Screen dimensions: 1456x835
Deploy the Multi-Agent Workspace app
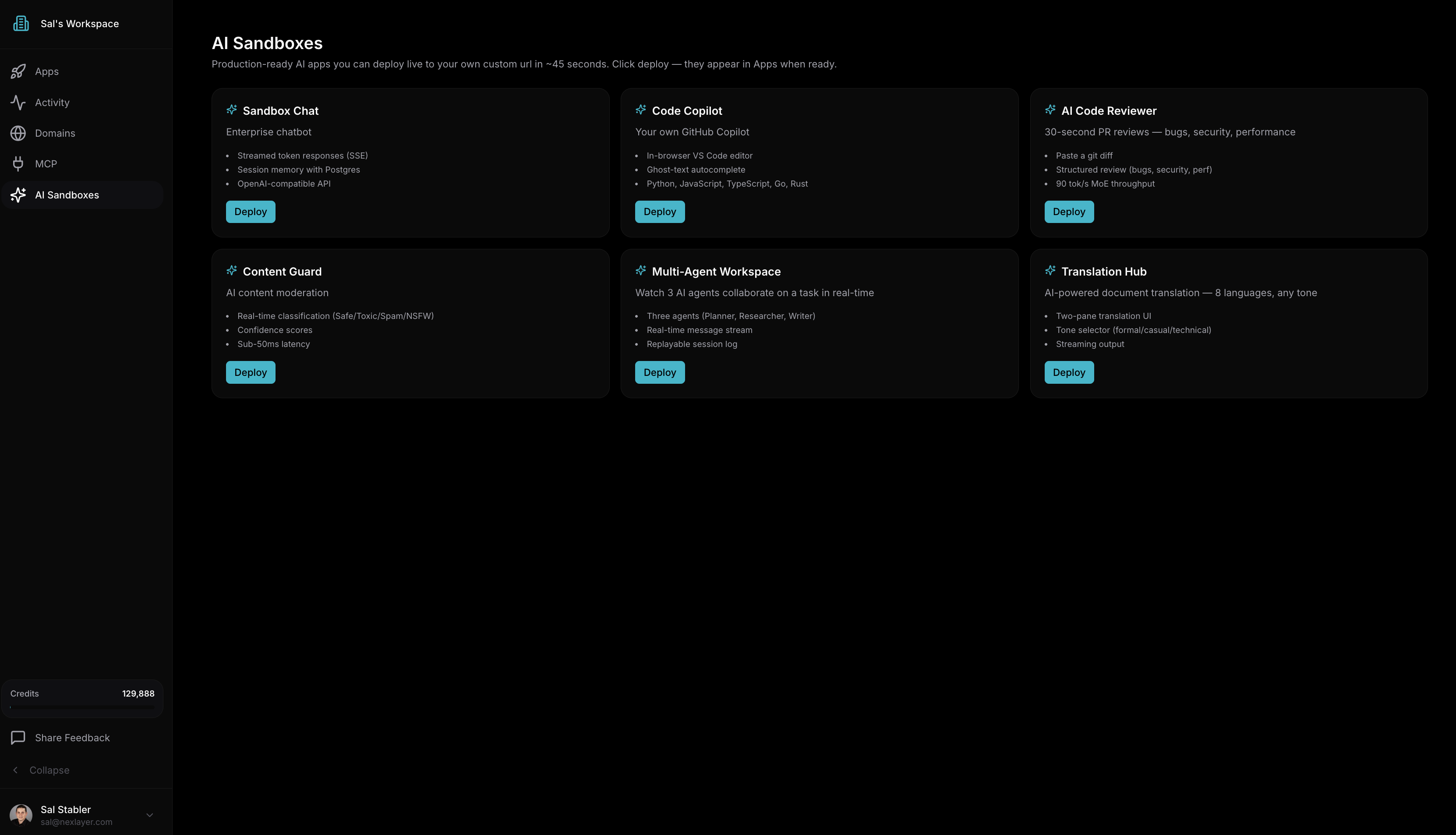[x=660, y=372]
